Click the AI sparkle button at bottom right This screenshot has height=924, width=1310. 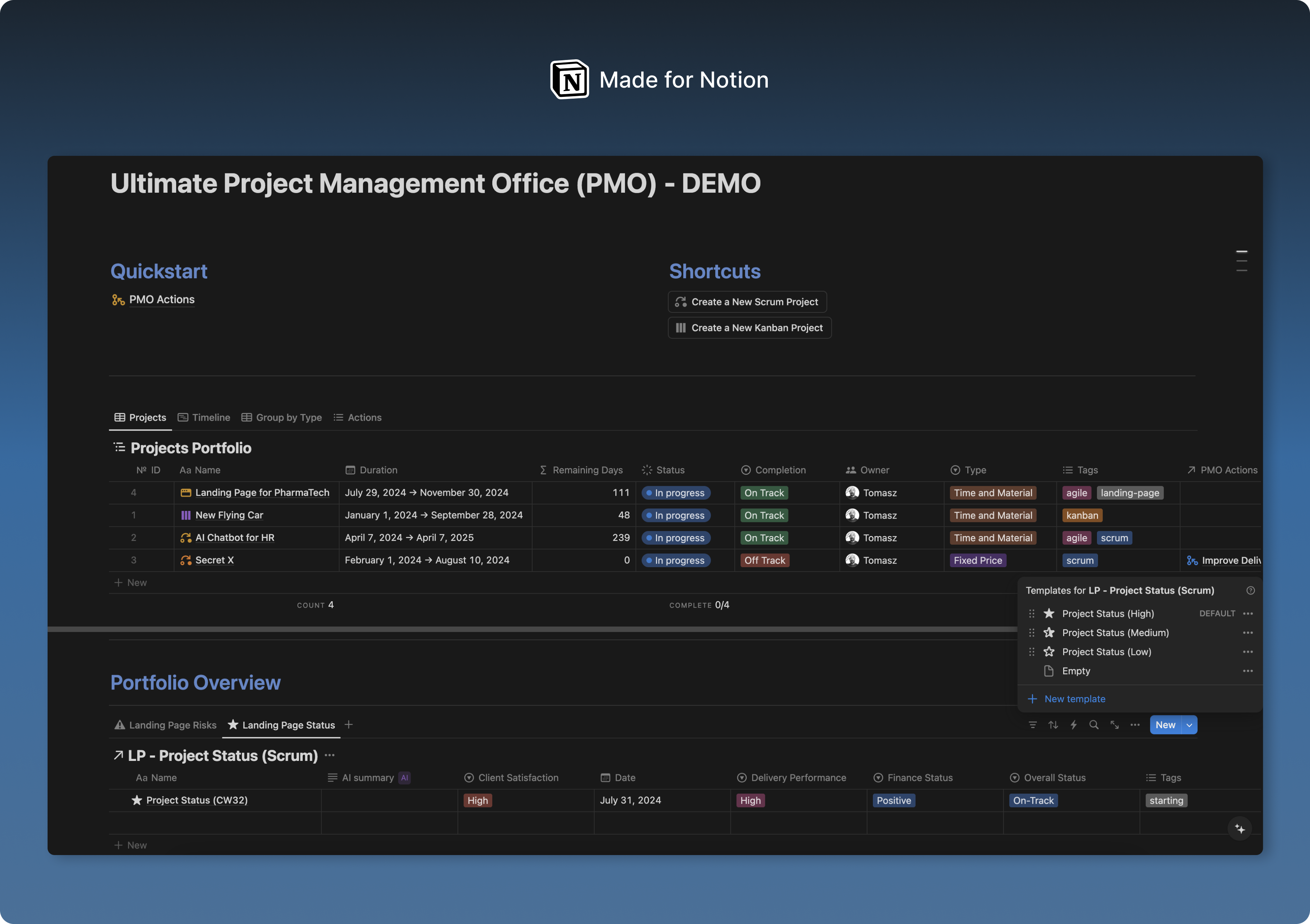point(1240,829)
